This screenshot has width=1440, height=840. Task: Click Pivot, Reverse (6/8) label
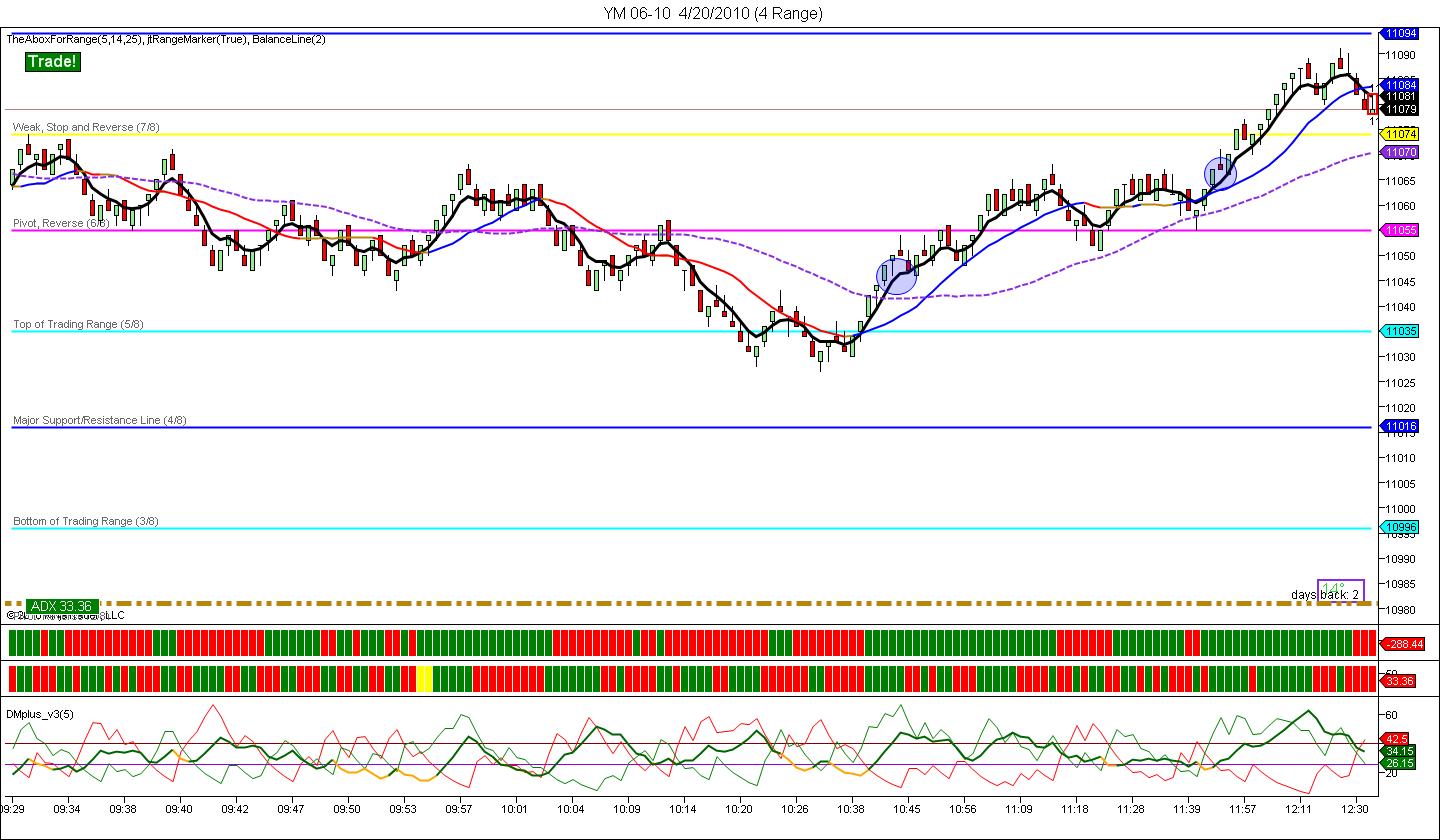[61, 223]
